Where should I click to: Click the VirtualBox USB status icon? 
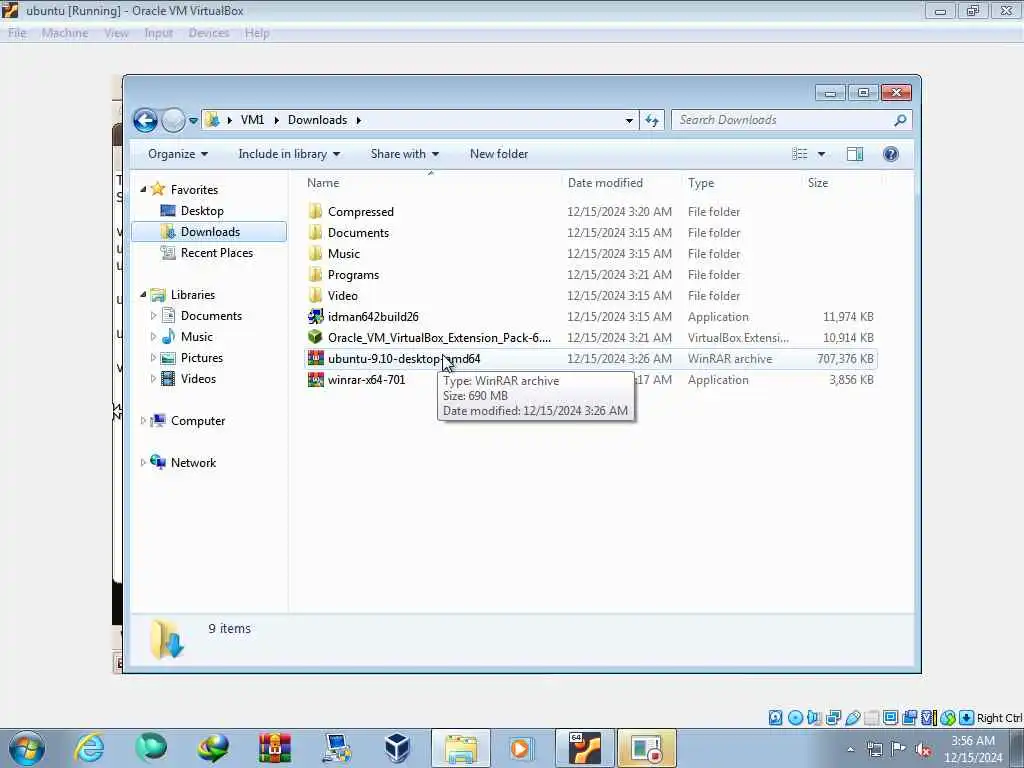pyautogui.click(x=853, y=718)
